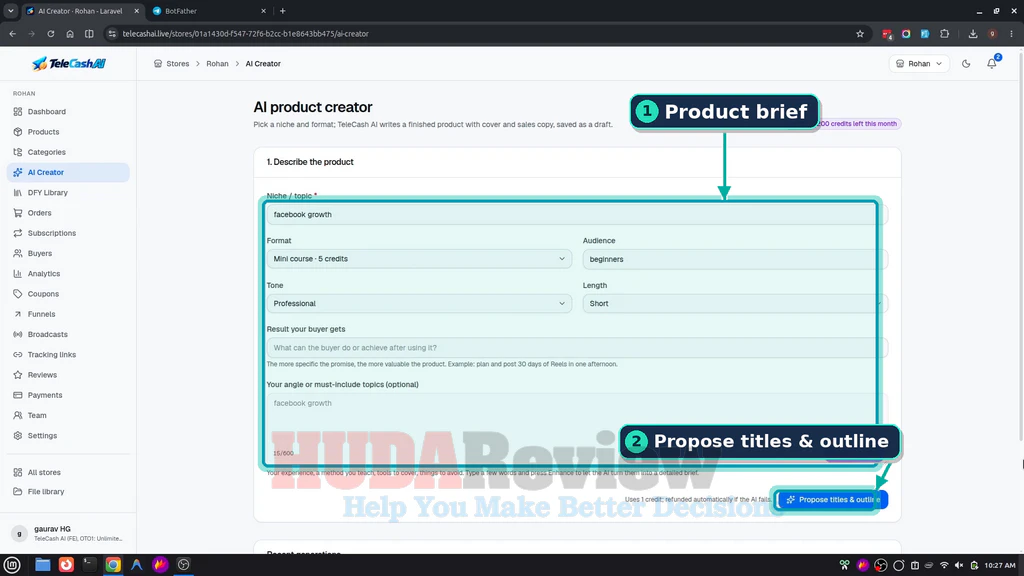Bookmark this page with star icon
Image resolution: width=1024 pixels, height=576 pixels.
coord(860,34)
